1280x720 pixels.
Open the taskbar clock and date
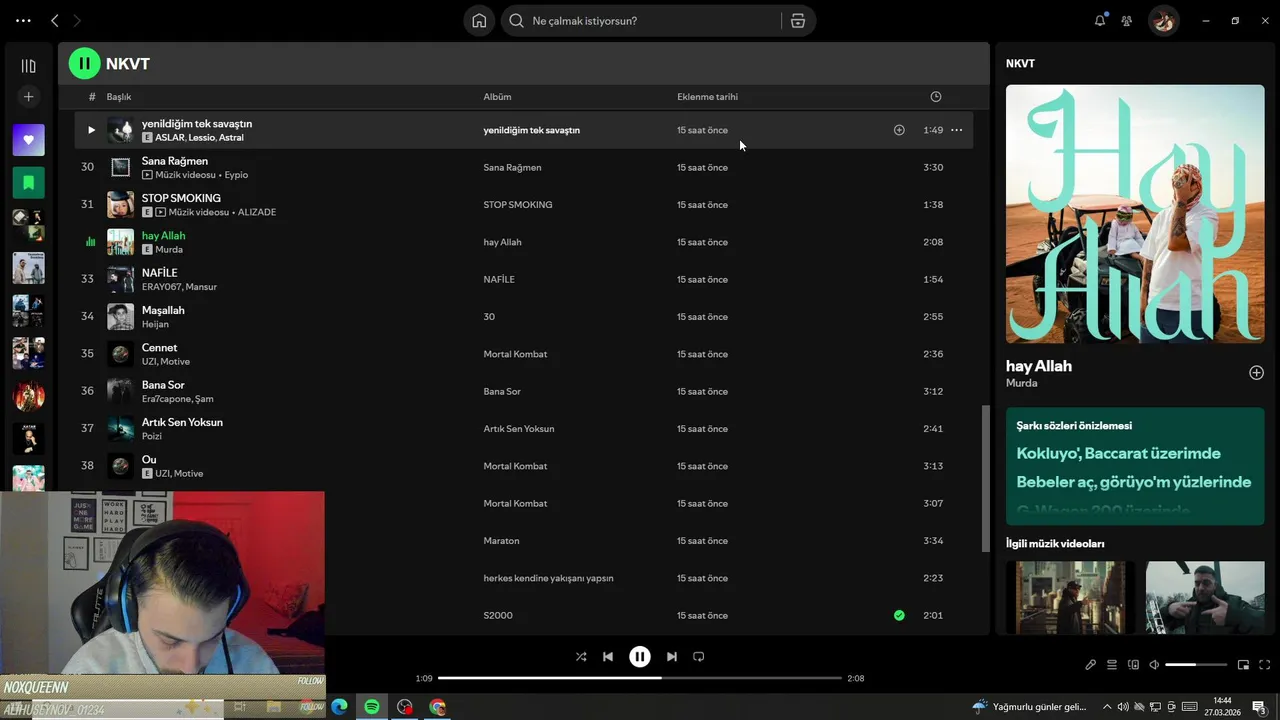[1222, 707]
